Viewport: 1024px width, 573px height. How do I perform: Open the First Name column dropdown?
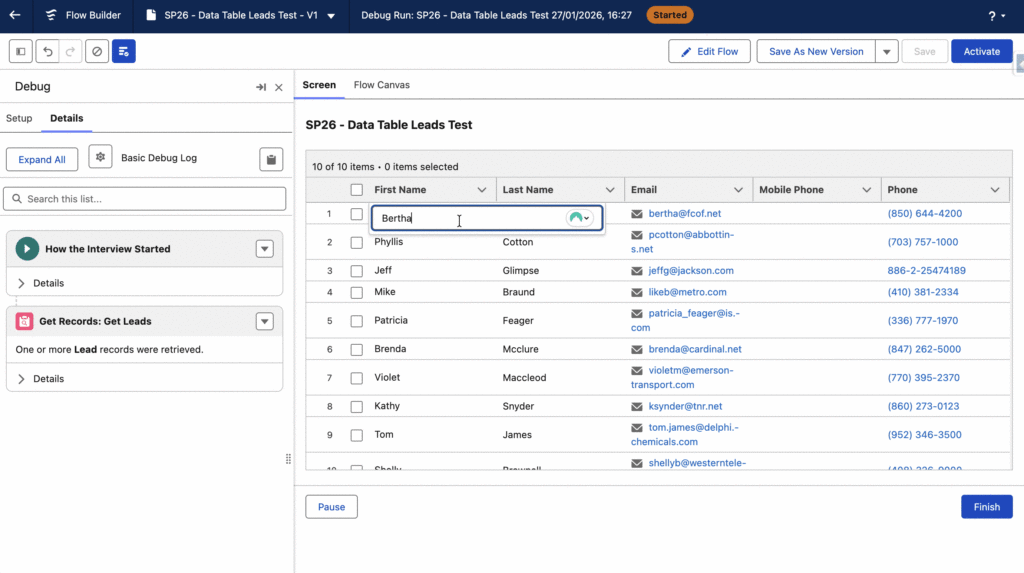[x=481, y=190]
